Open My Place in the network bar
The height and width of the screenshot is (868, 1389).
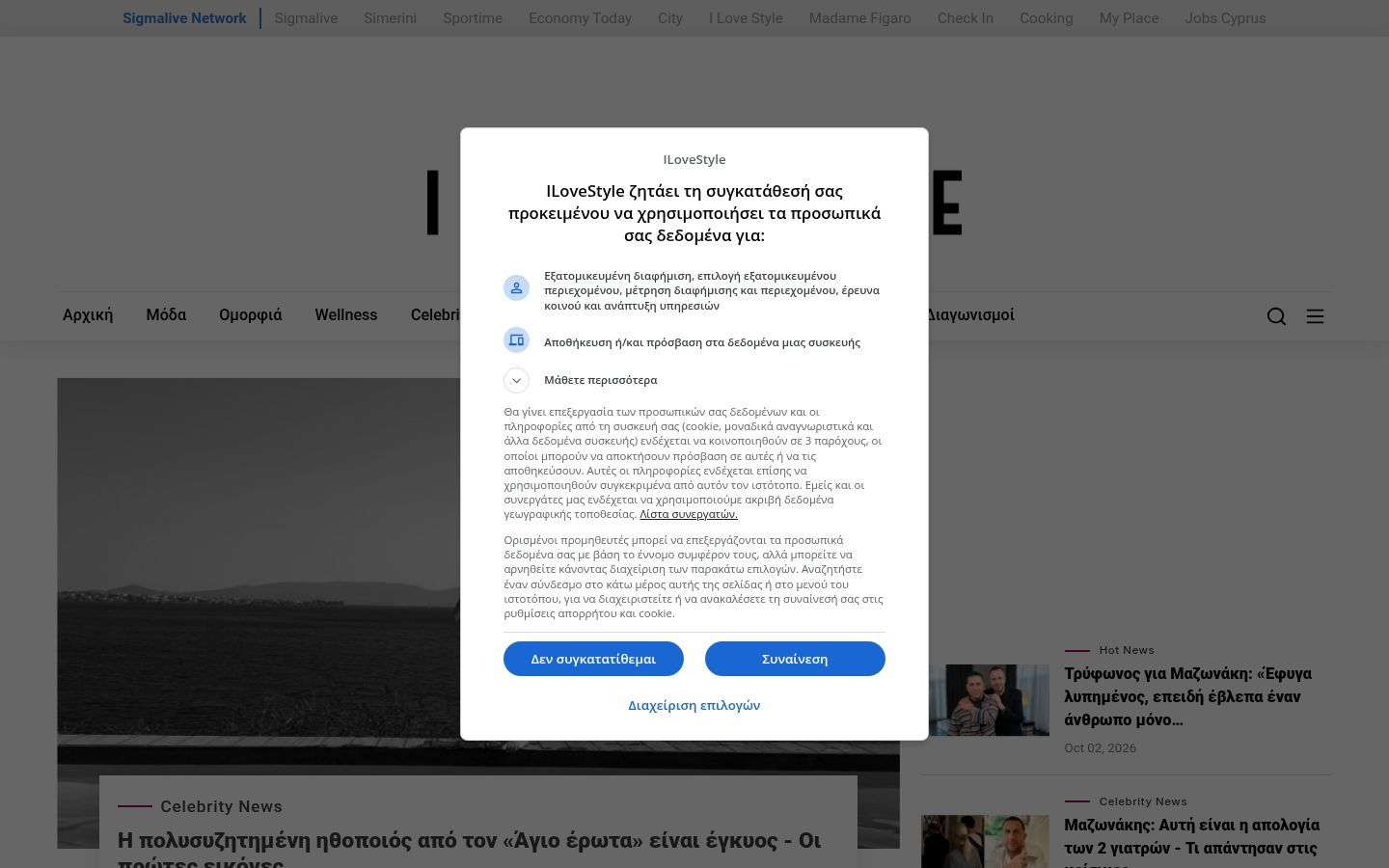1129,18
